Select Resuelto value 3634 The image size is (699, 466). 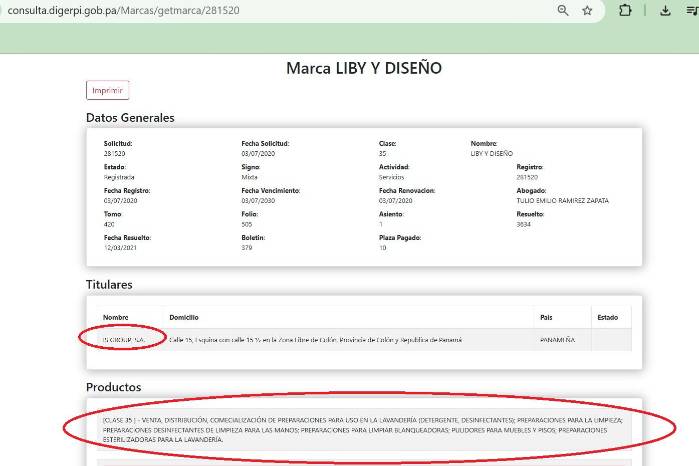[523, 224]
